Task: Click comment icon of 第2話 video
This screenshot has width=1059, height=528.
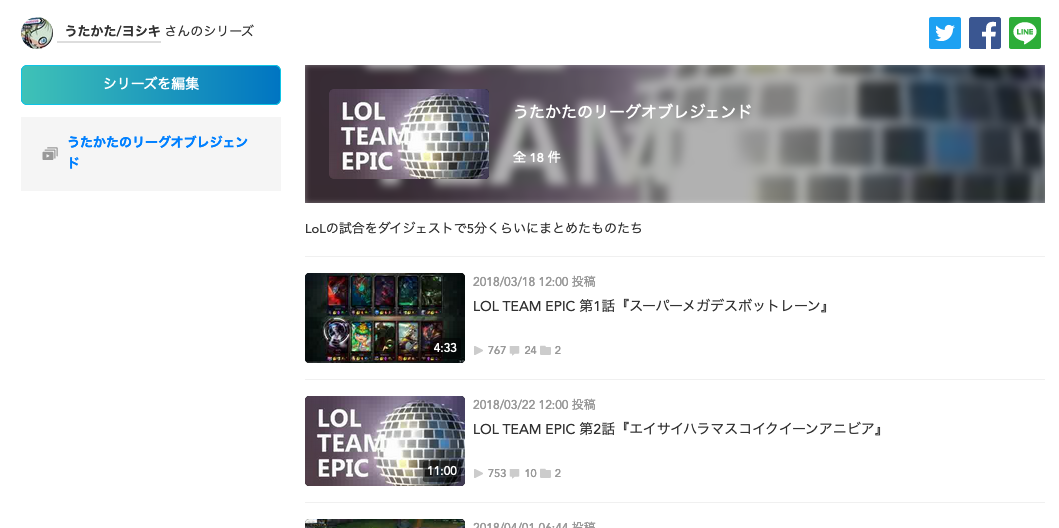Action: pos(515,473)
